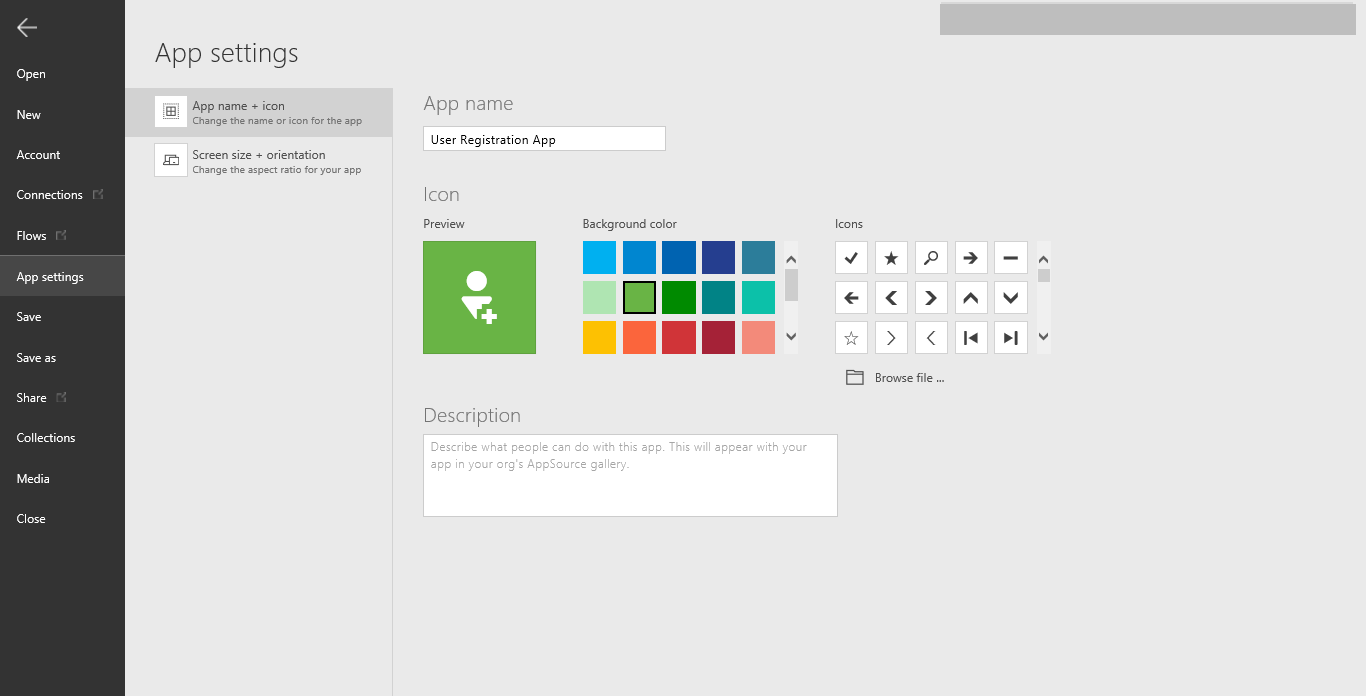The width and height of the screenshot is (1366, 696).
Task: Open Share in the sidebar
Action: pos(62,398)
